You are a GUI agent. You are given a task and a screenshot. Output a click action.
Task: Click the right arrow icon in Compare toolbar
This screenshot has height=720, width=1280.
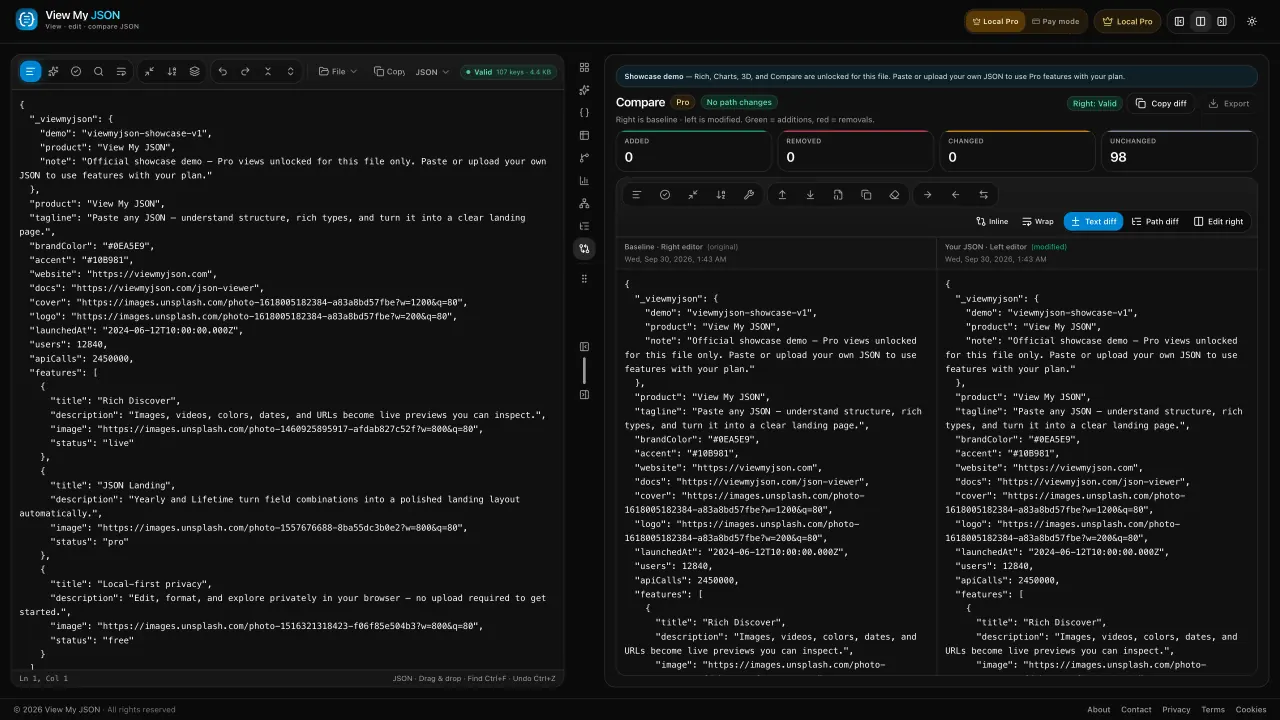pos(927,195)
